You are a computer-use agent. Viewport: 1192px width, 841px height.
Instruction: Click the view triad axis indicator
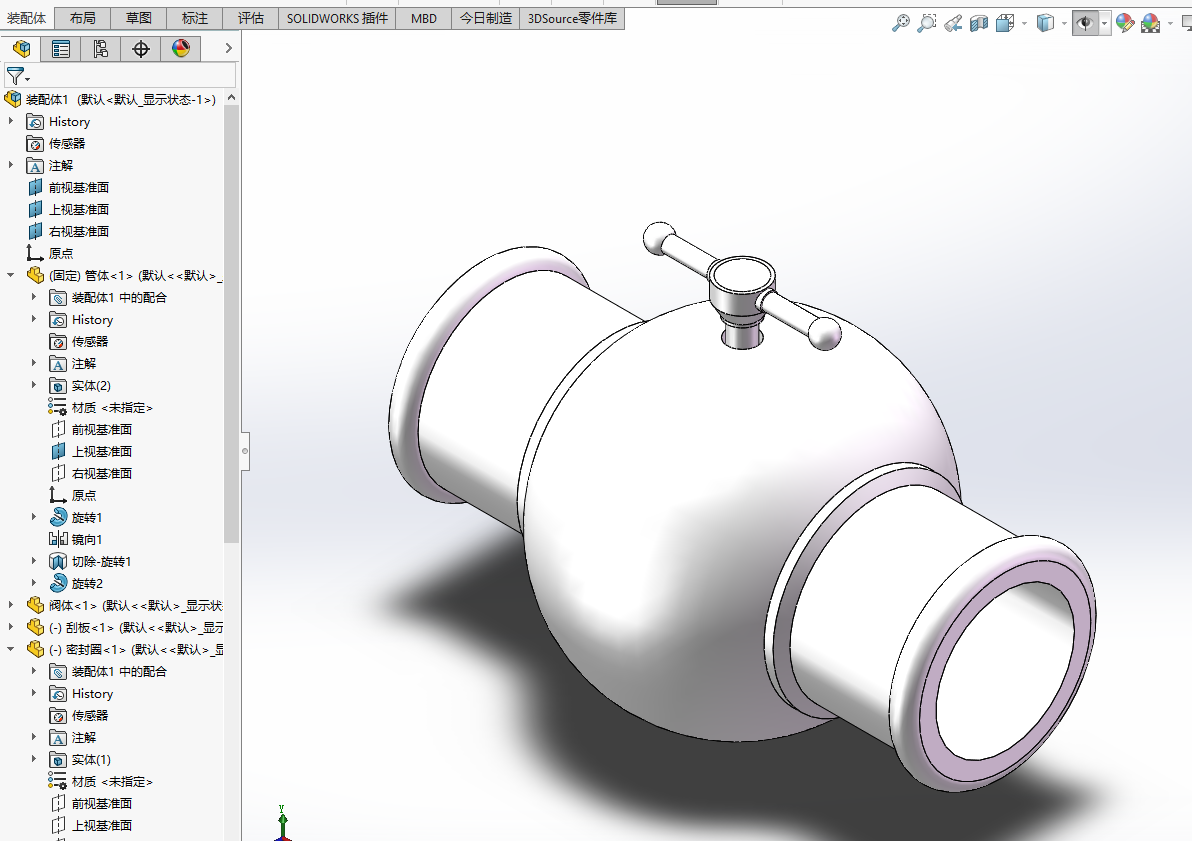(283, 825)
